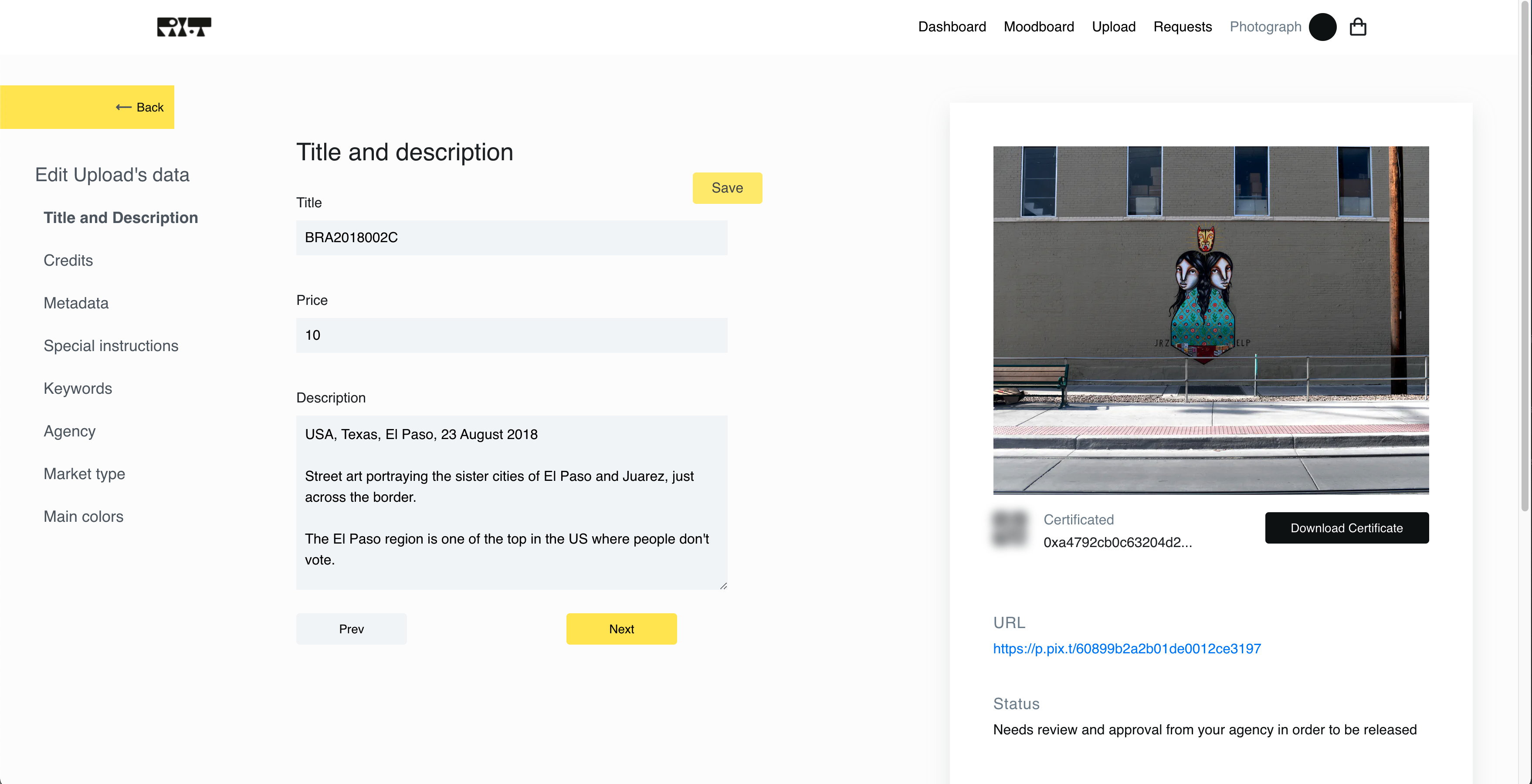Click the Prev button

351,629
